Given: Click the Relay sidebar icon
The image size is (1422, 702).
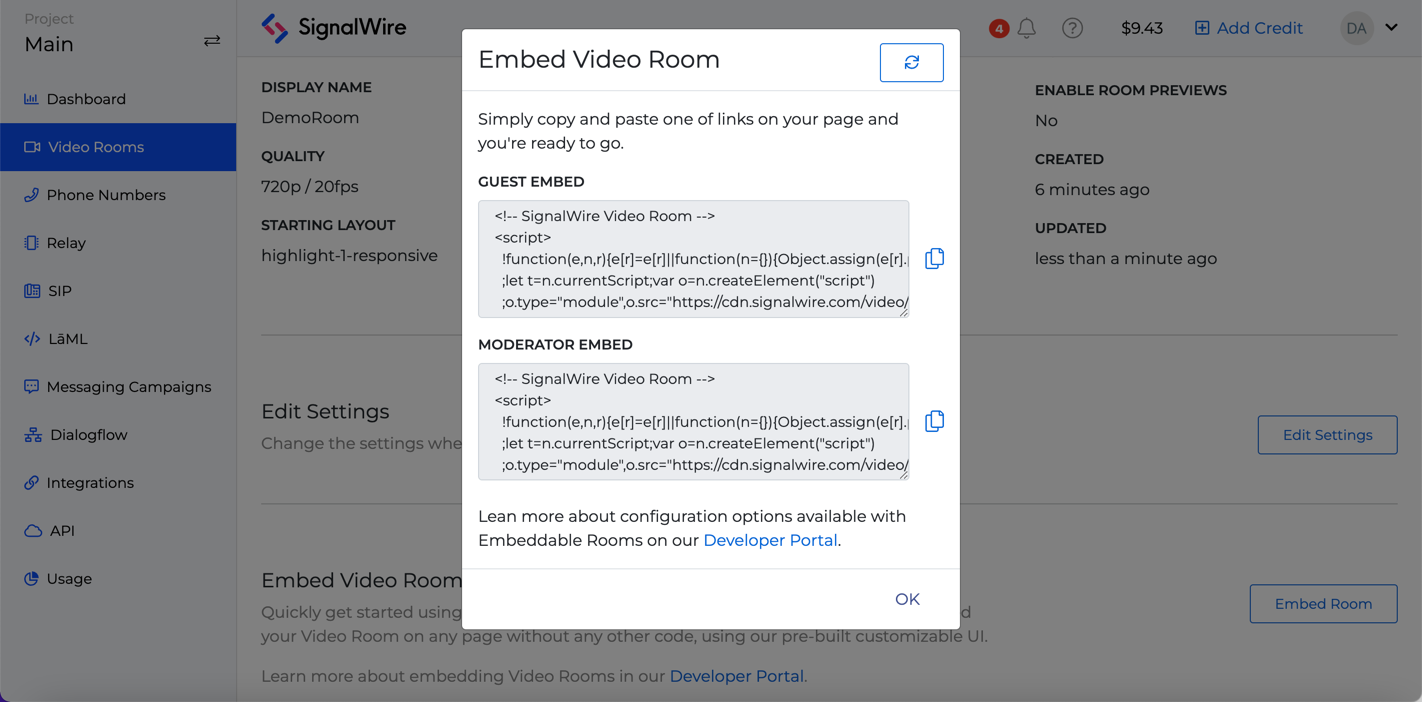Looking at the screenshot, I should [x=31, y=243].
